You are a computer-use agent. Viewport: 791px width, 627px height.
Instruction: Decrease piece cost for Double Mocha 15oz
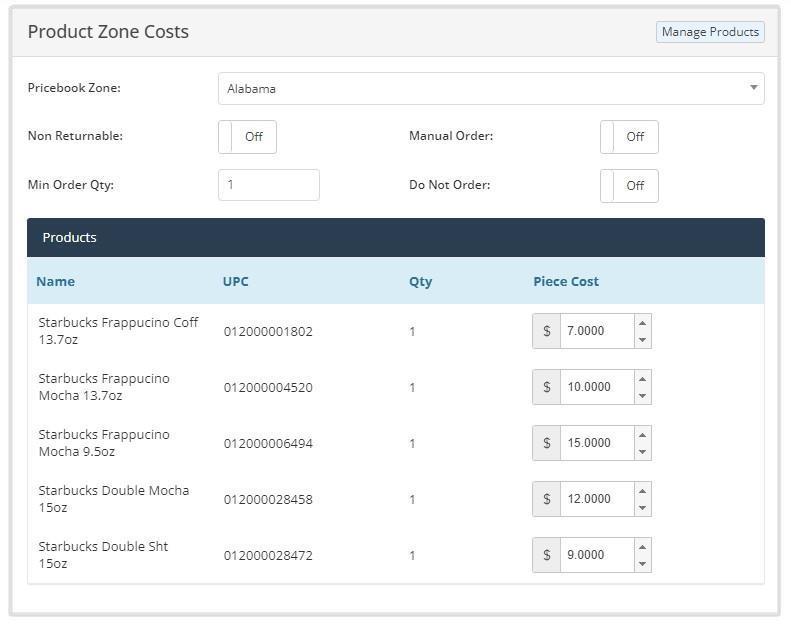(x=642, y=507)
